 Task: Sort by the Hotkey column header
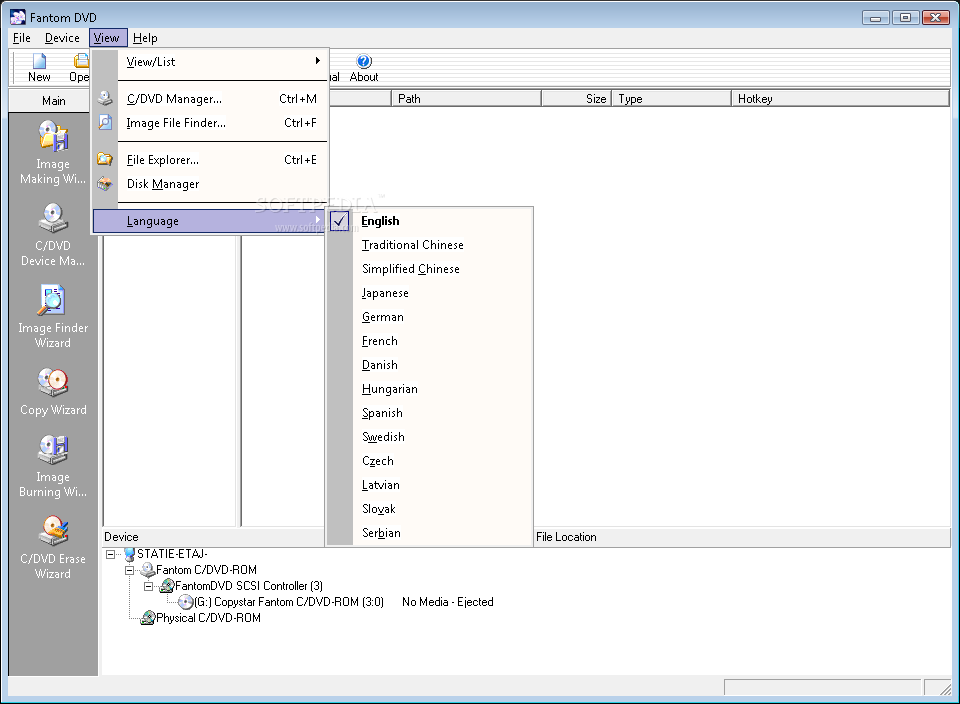click(x=841, y=99)
